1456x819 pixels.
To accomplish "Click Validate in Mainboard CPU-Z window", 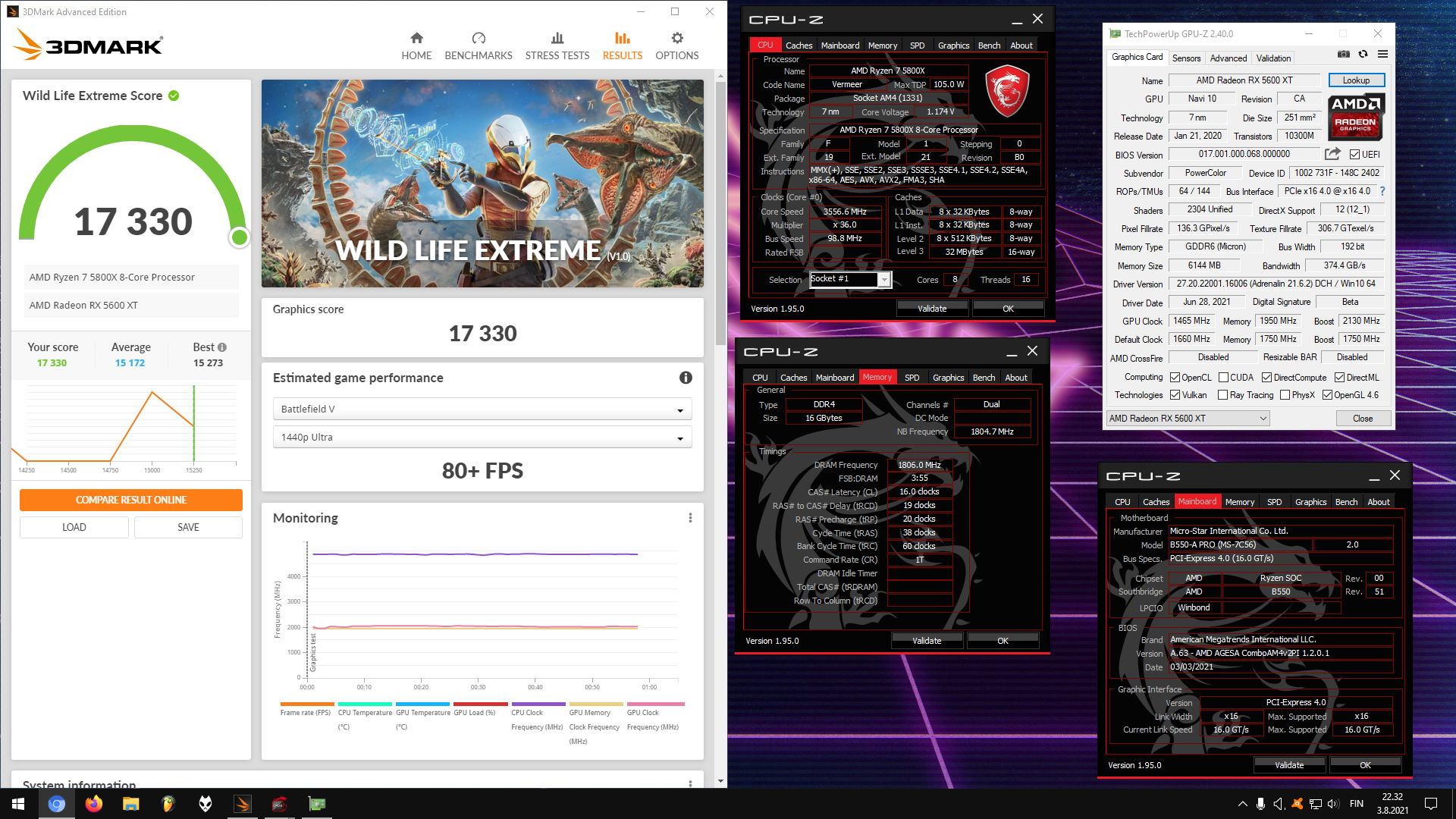I will [1289, 765].
